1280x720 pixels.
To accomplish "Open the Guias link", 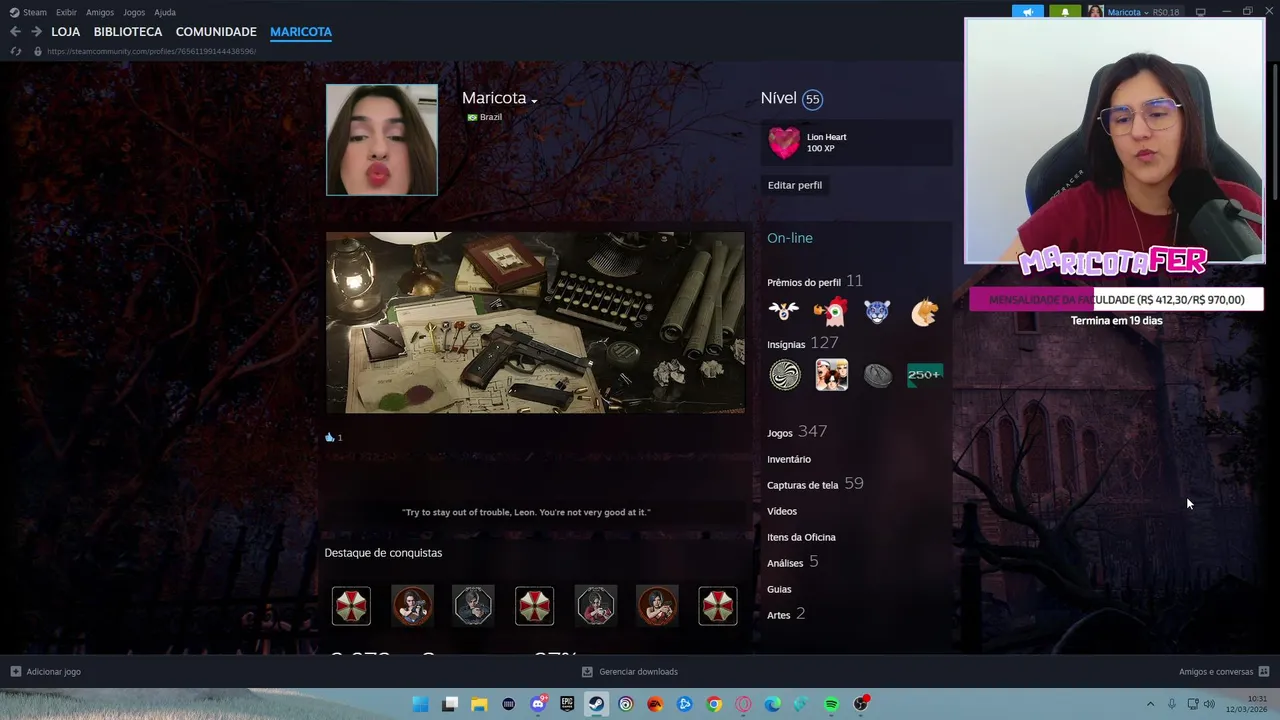I will tap(779, 589).
